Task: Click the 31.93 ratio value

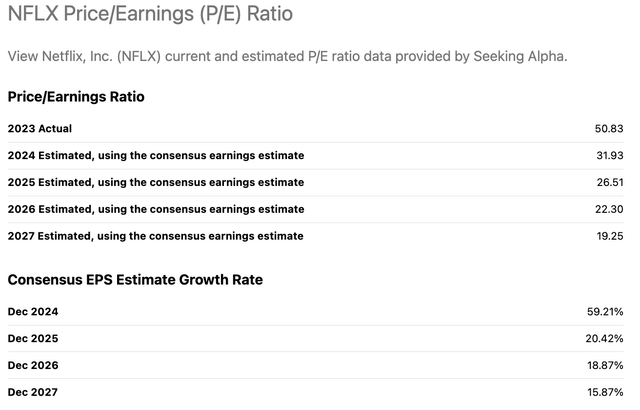Action: click(609, 155)
